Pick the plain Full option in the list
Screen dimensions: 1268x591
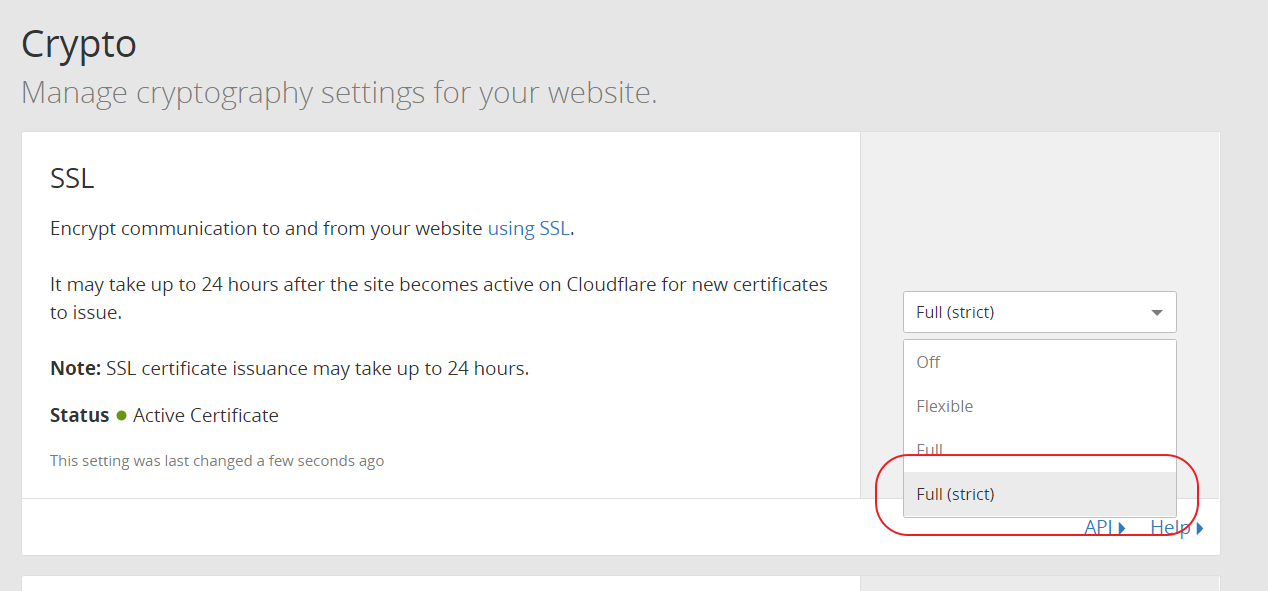coord(930,450)
